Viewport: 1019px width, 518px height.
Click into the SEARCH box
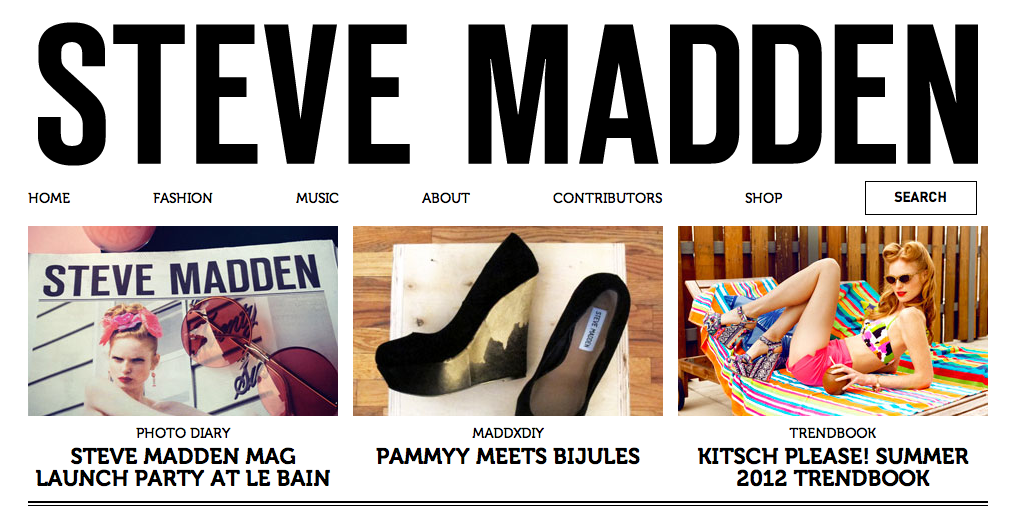pos(921,198)
